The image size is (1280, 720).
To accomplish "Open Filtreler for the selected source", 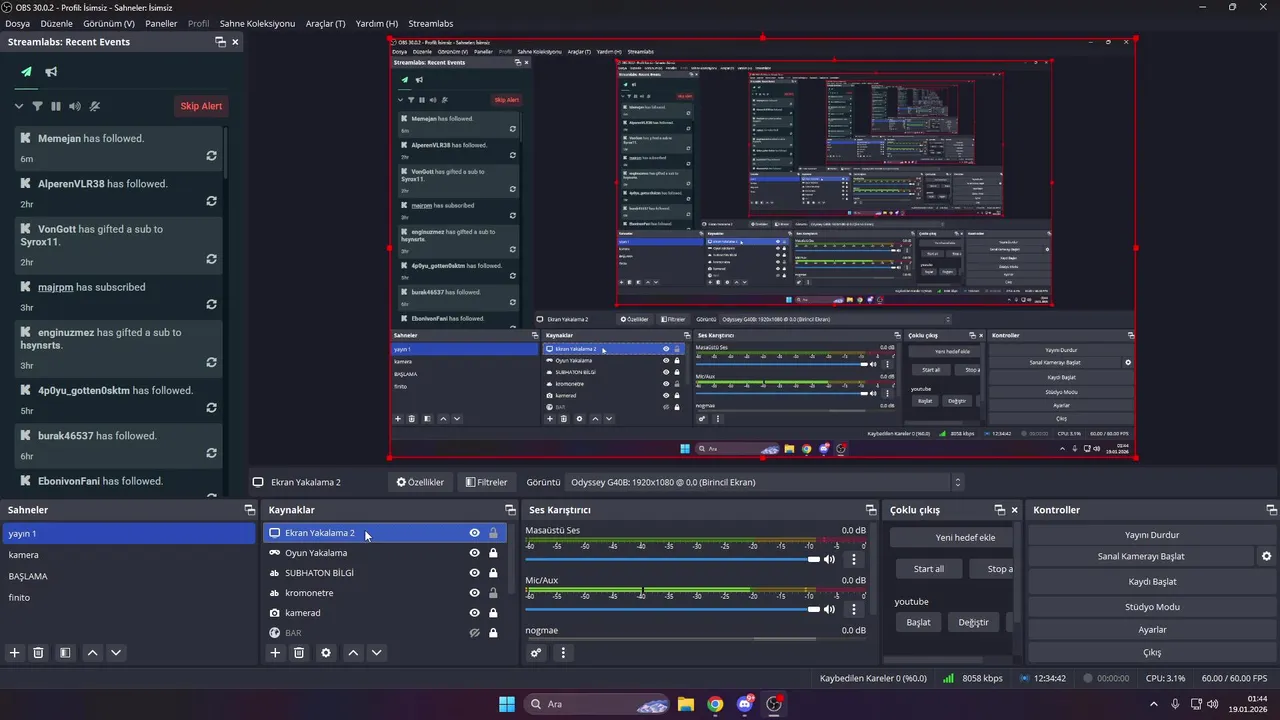I will point(487,482).
